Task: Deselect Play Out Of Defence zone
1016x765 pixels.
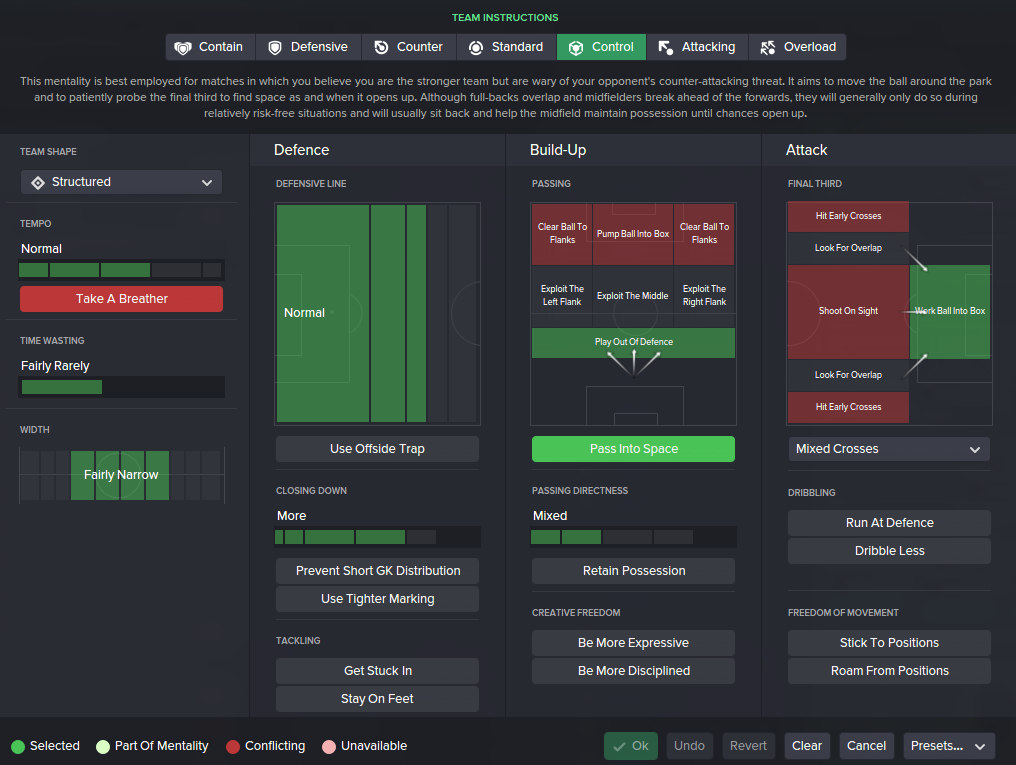Action: point(633,343)
